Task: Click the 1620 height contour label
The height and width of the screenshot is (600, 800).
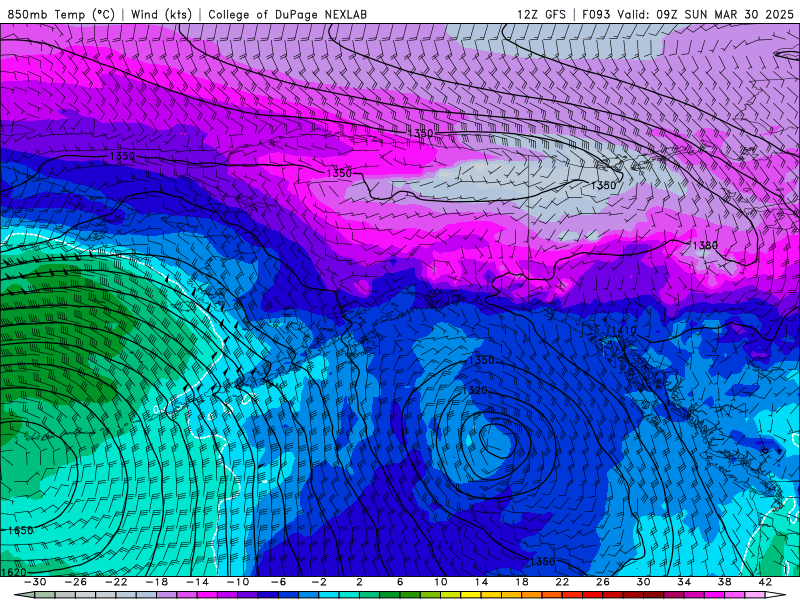Action: point(14,572)
